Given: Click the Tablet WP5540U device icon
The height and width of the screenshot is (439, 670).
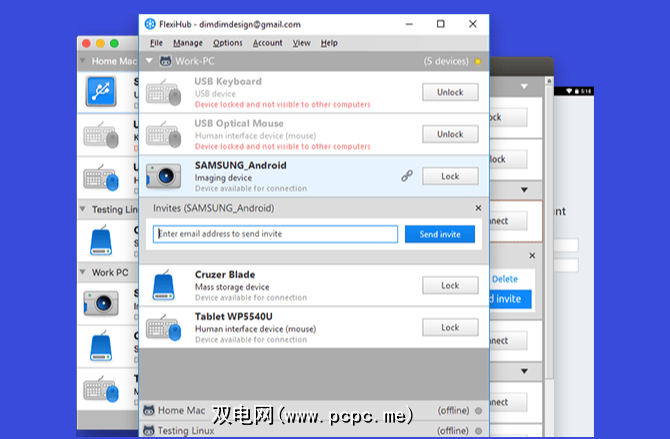Looking at the screenshot, I should 164,327.
